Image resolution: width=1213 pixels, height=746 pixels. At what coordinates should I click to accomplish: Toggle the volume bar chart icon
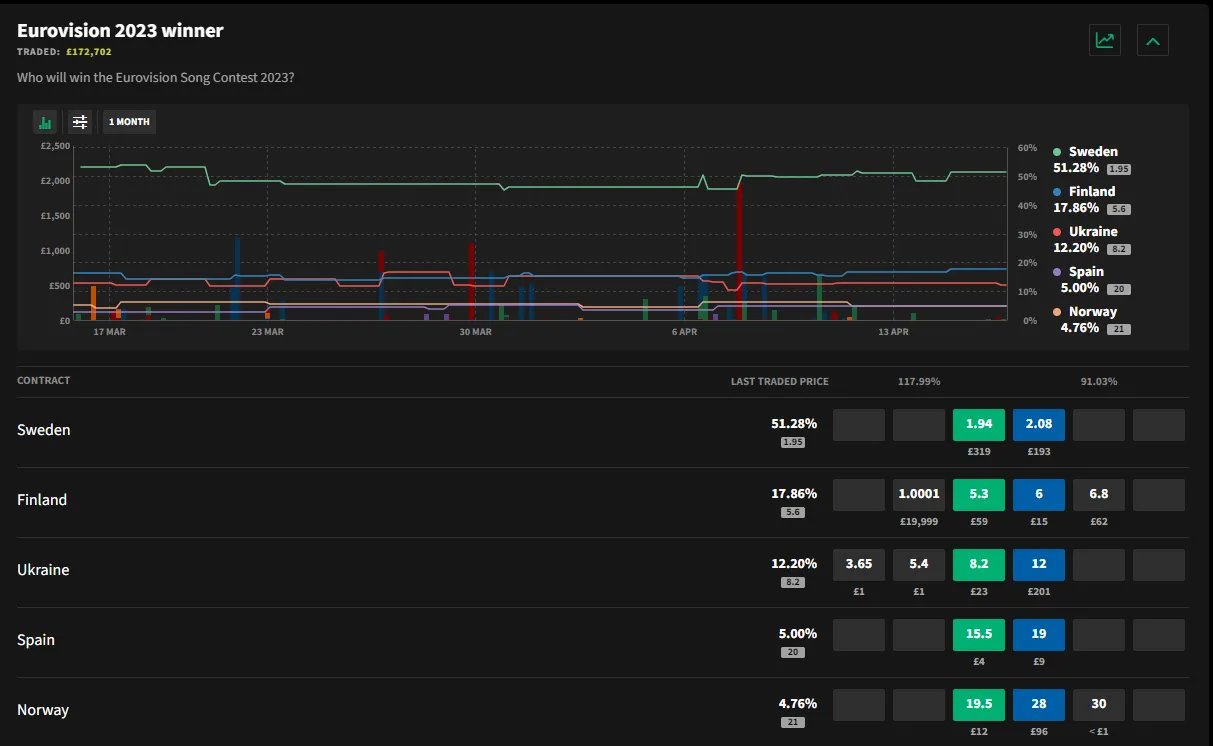pos(45,122)
